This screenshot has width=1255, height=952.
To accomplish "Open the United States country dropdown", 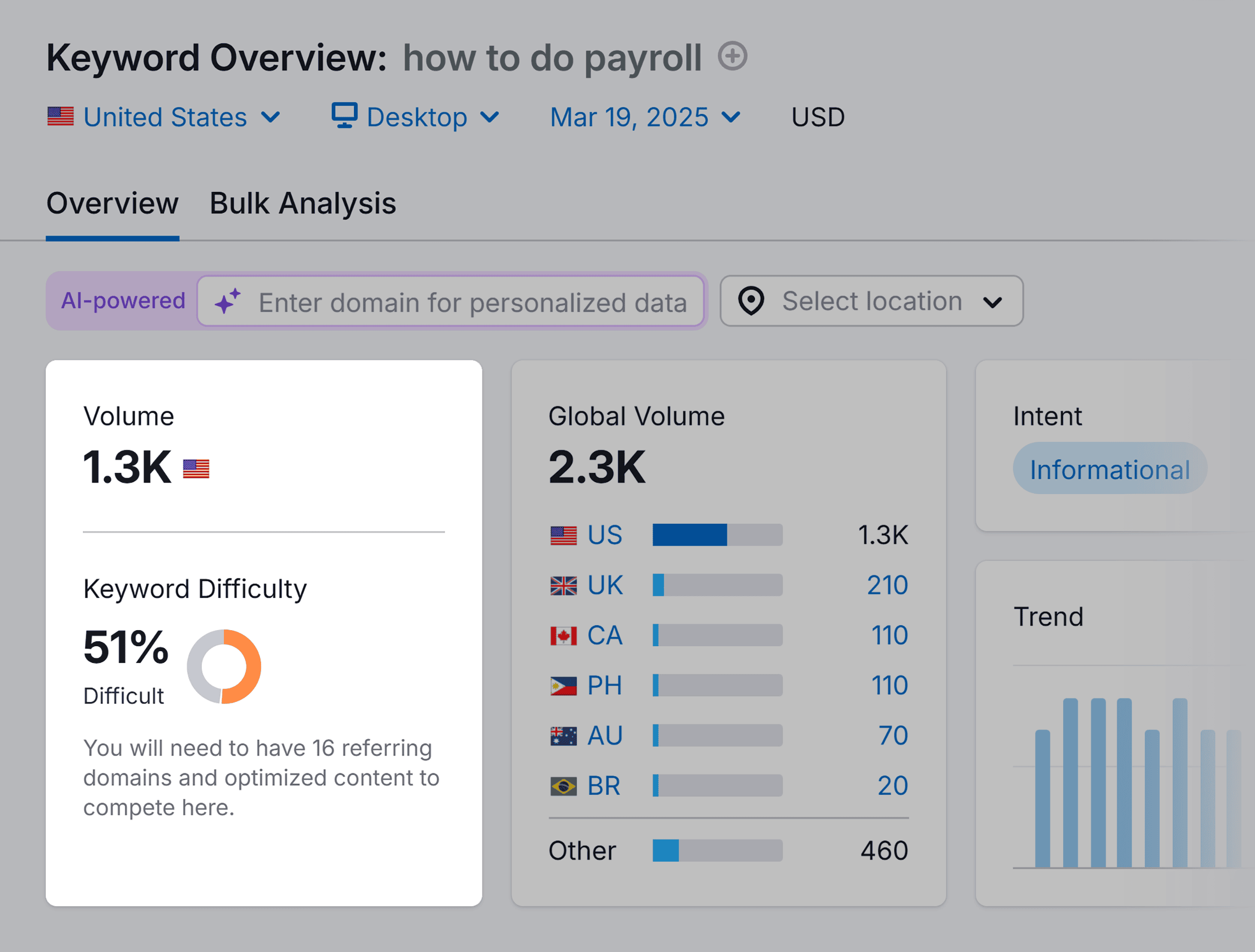I will [x=164, y=117].
